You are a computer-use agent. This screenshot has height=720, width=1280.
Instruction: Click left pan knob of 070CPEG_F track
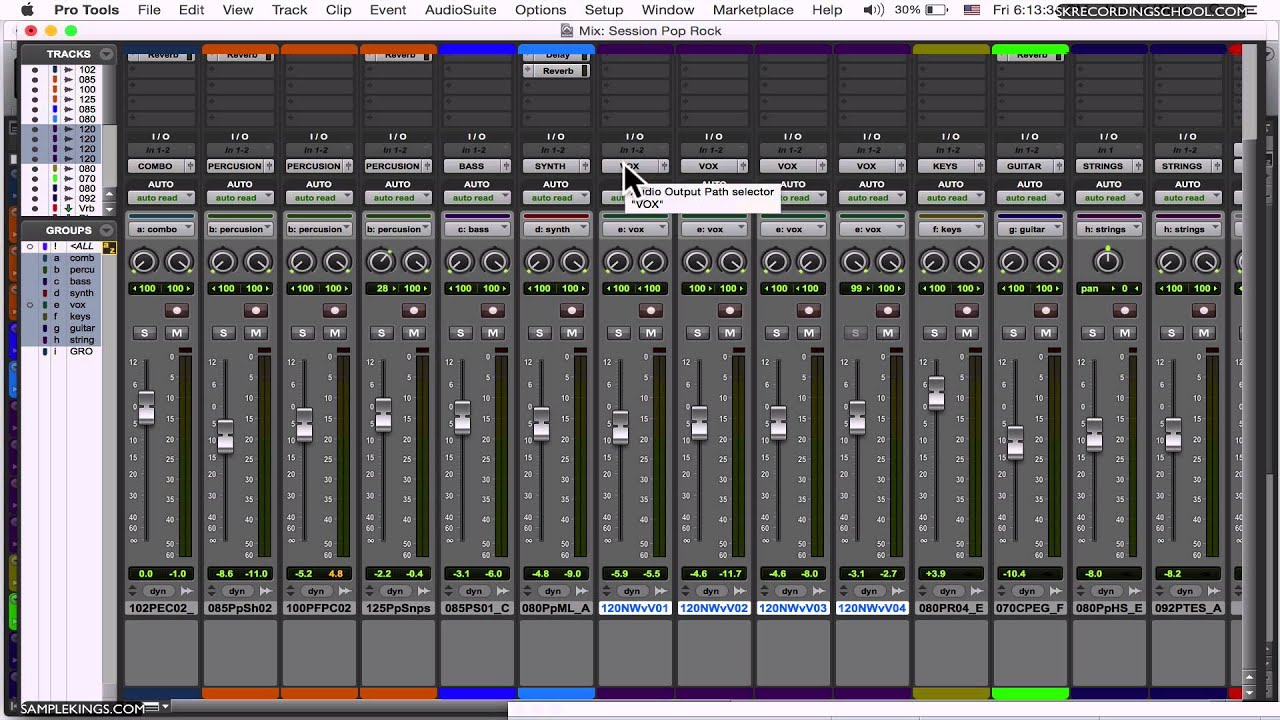(1012, 262)
